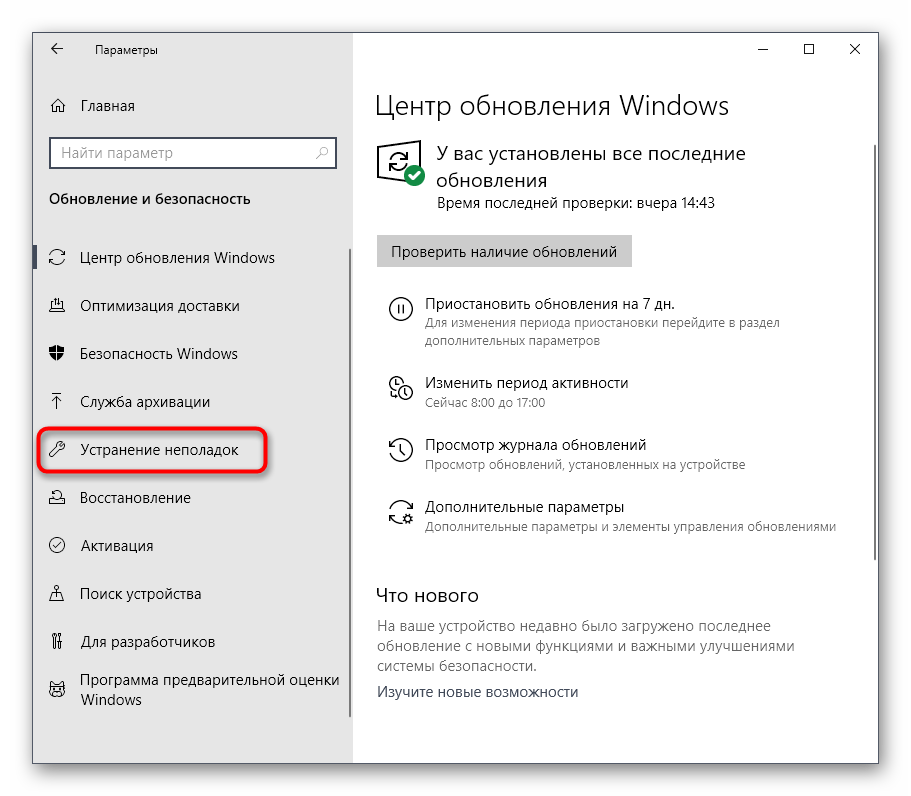Open Устранение неполадок
This screenshot has width=911, height=796.
coord(159,450)
